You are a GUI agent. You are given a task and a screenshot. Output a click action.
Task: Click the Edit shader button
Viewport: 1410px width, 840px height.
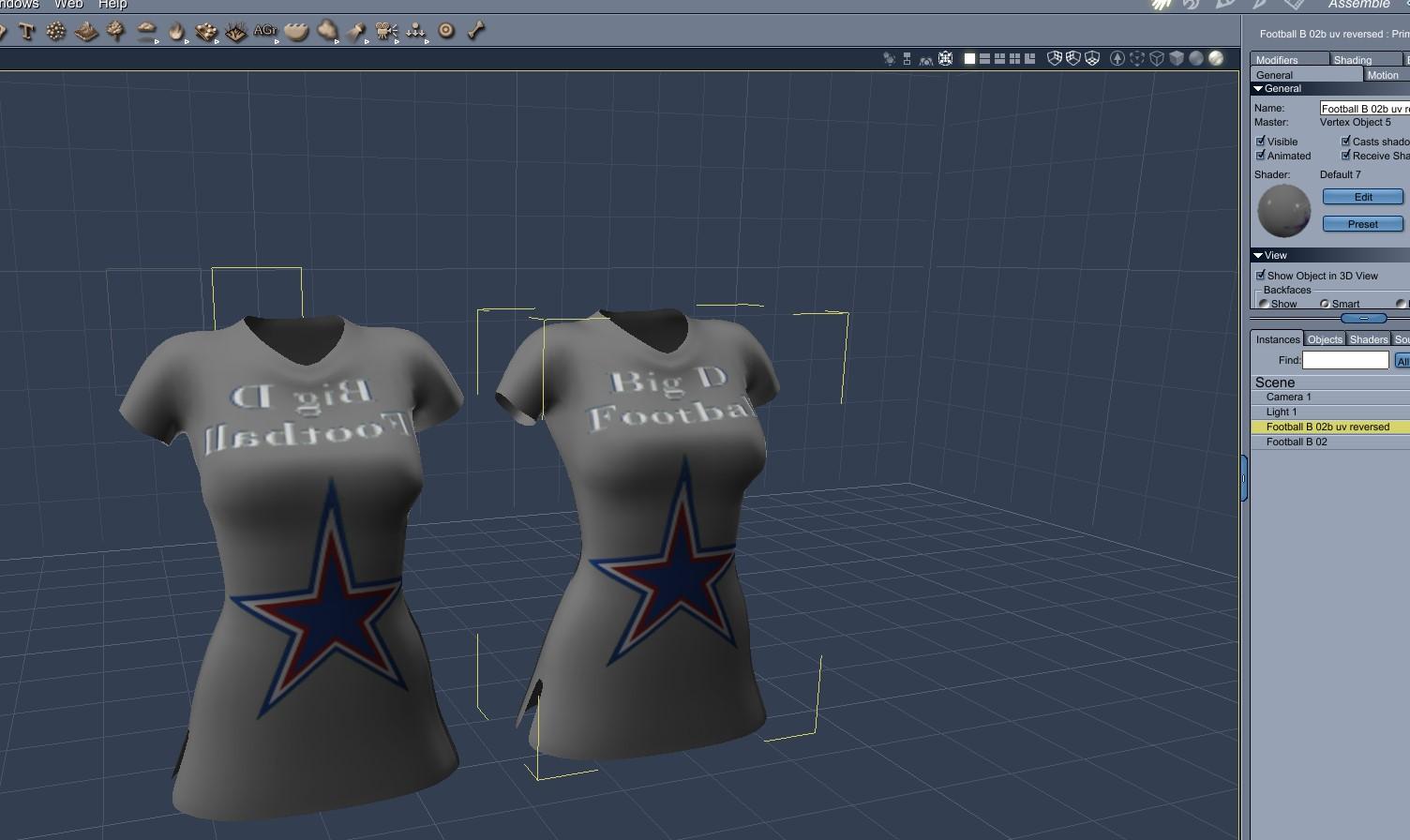point(1363,197)
